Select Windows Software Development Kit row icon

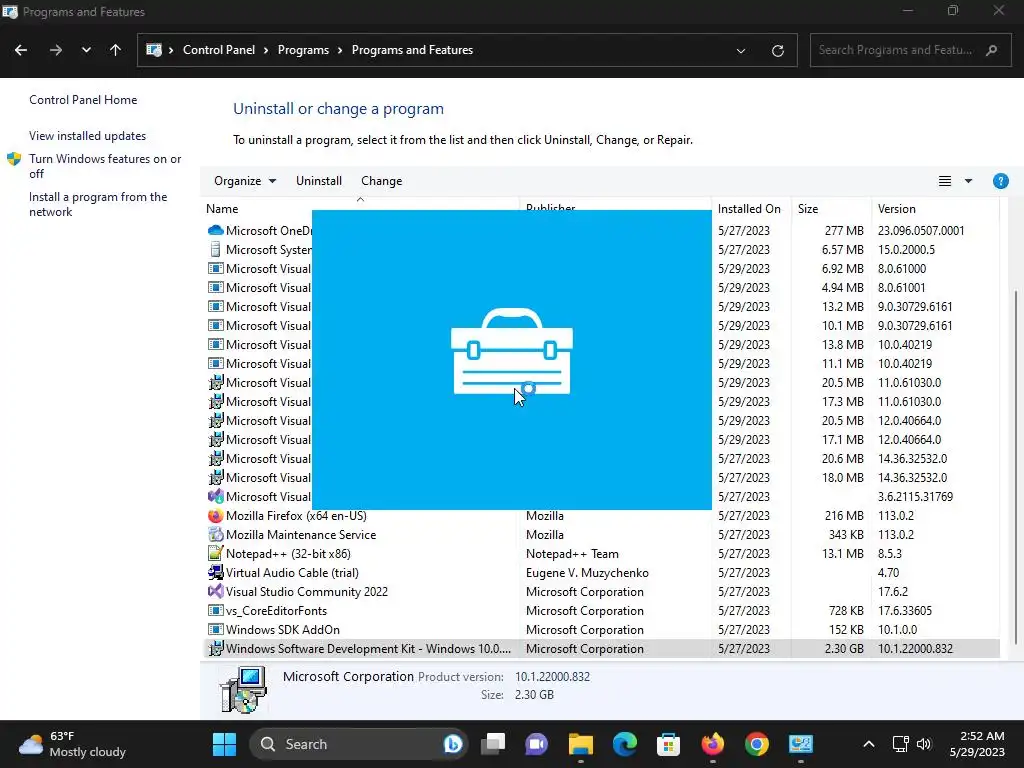click(216, 648)
